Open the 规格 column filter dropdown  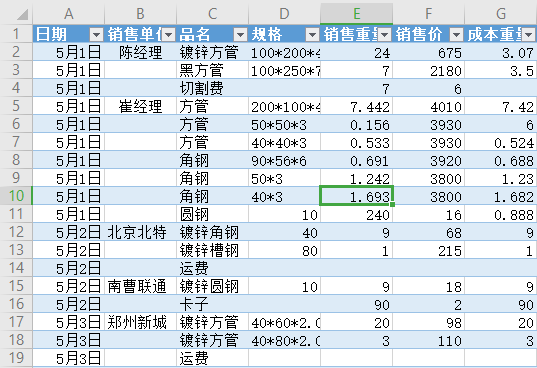click(312, 35)
